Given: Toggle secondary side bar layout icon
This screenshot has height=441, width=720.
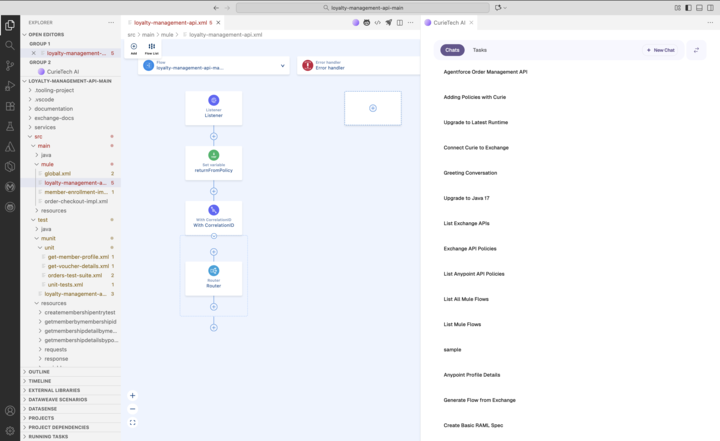Looking at the screenshot, I should coord(710,8).
